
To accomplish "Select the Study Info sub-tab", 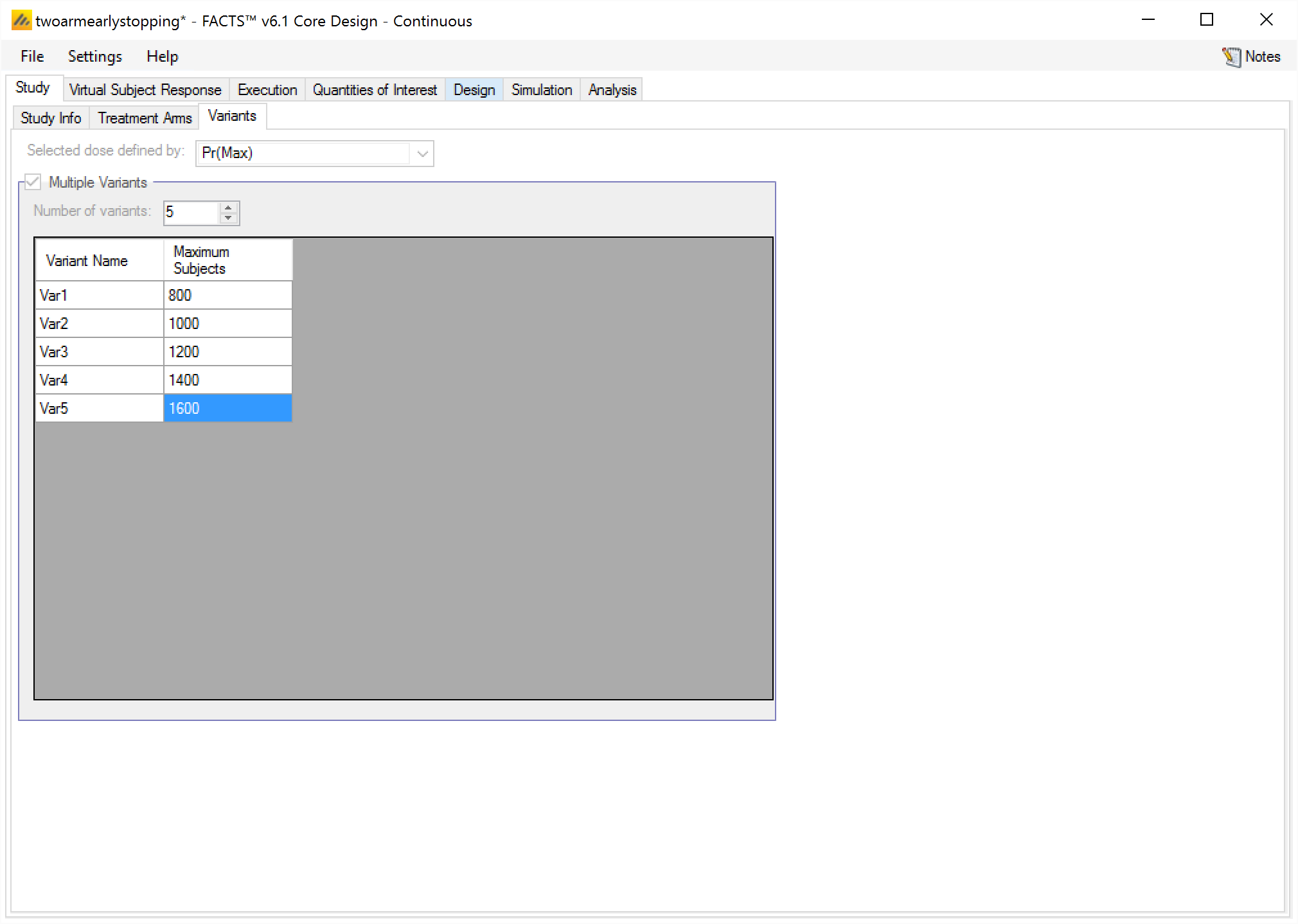I will pos(51,118).
